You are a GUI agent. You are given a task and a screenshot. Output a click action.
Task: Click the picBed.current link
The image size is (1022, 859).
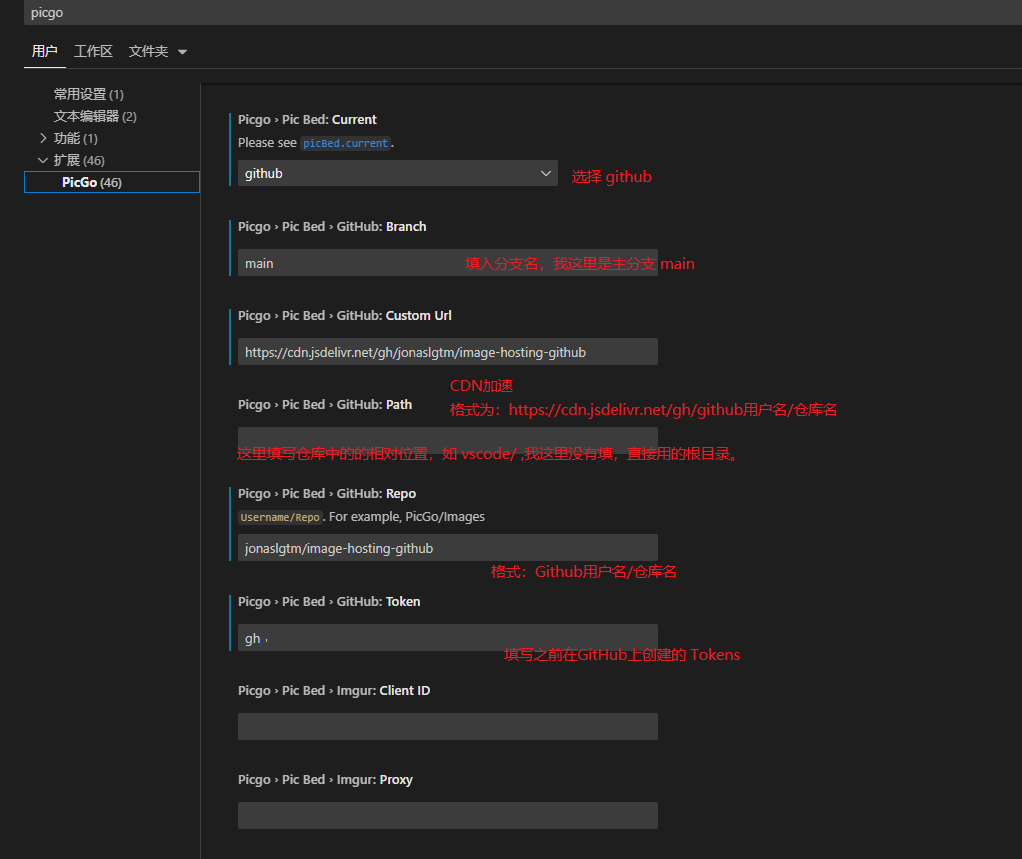click(x=346, y=143)
